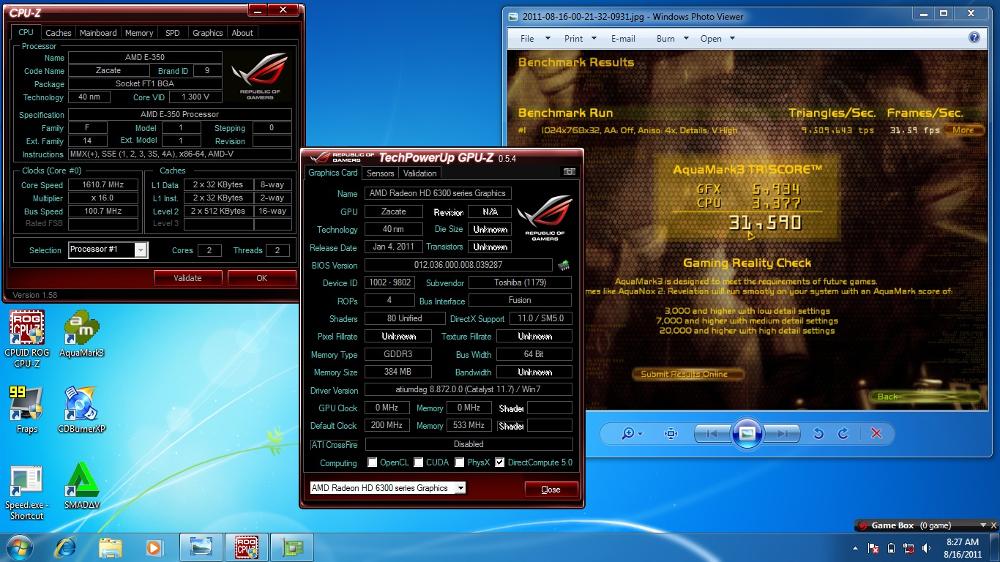Show hidden tray icons arrow
The width and height of the screenshot is (1000, 562).
(x=855, y=548)
